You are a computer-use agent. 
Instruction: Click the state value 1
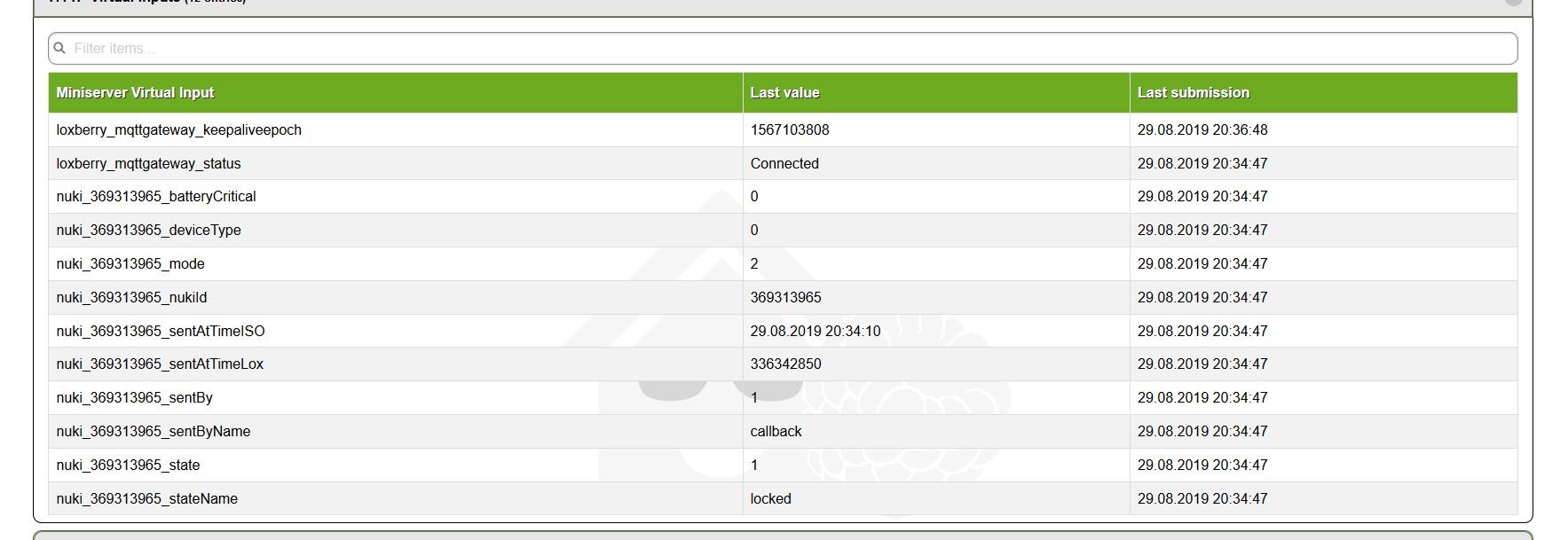[x=754, y=465]
